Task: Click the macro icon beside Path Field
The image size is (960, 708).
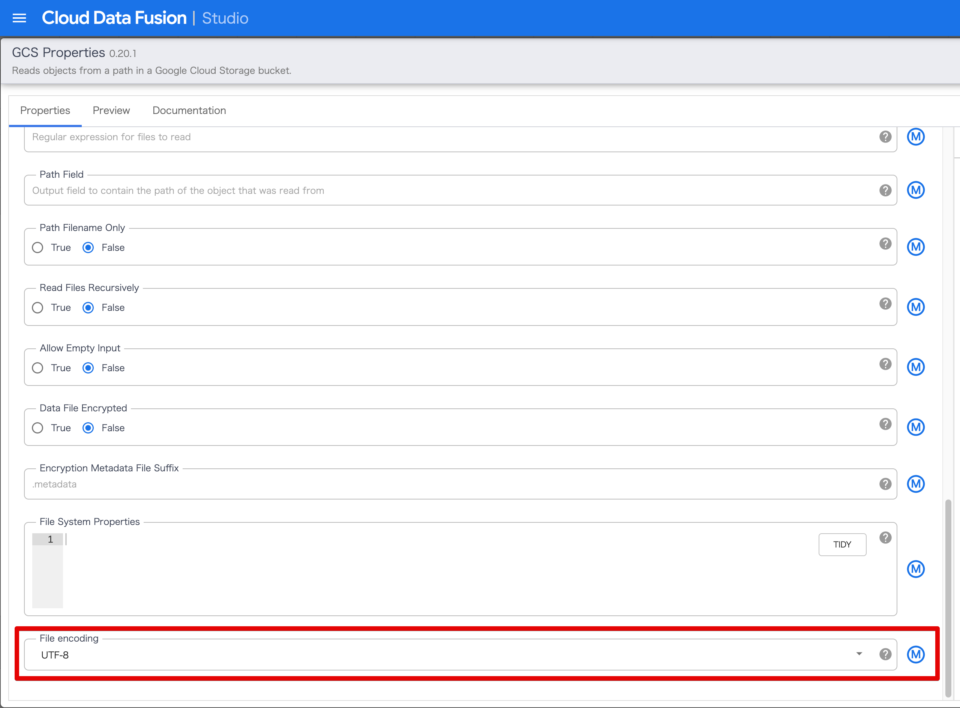Action: click(x=915, y=189)
